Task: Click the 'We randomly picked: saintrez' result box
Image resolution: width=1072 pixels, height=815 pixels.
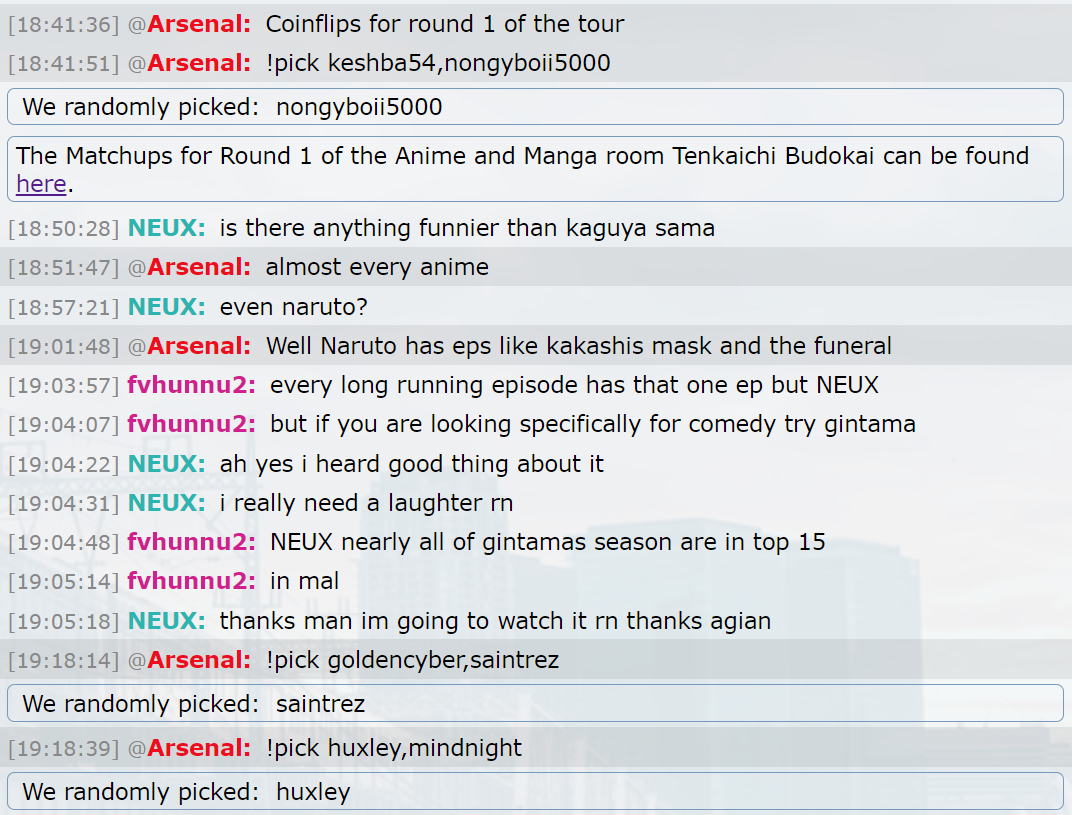Action: coord(534,704)
